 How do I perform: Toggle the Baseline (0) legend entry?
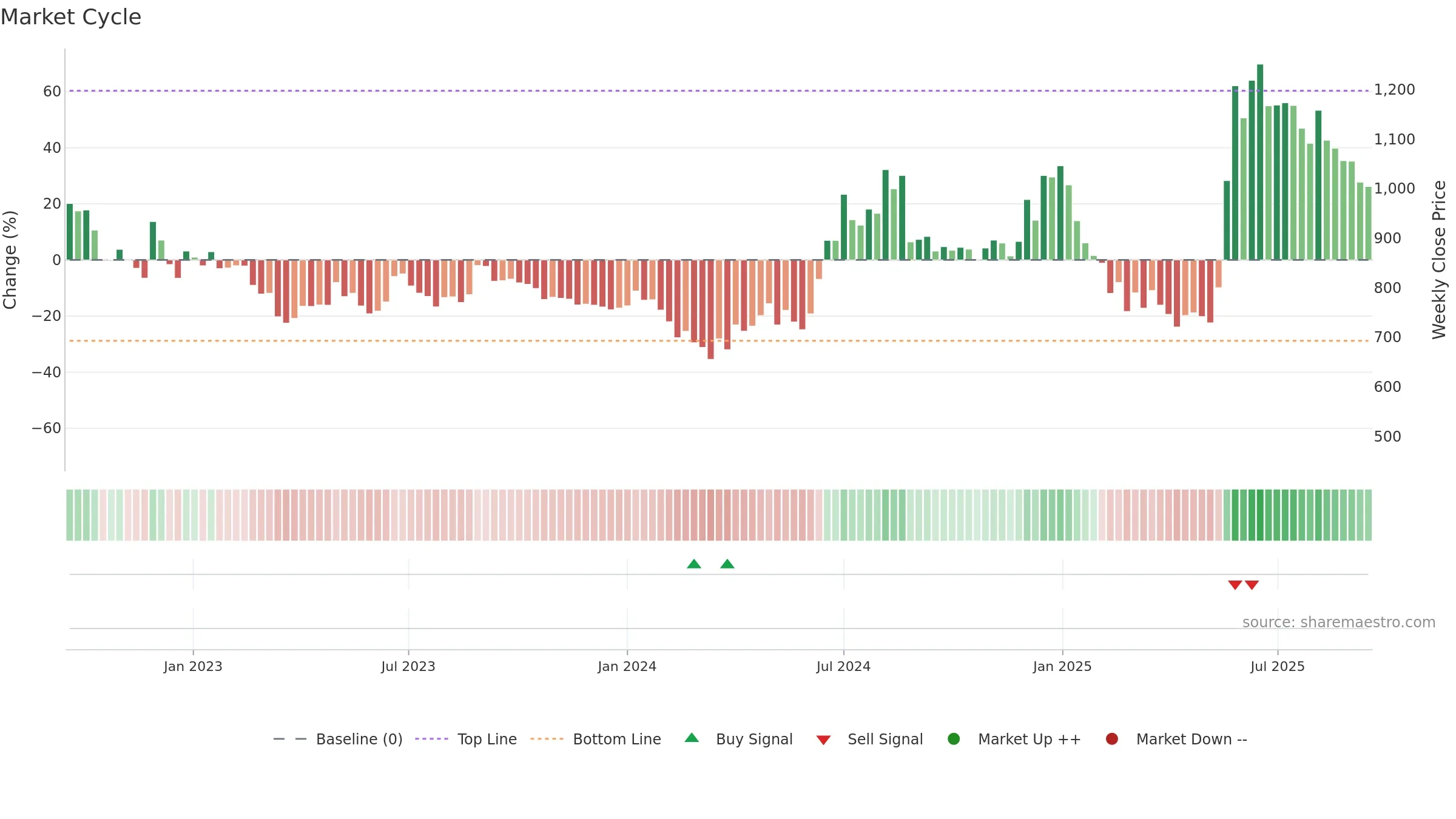tap(338, 739)
